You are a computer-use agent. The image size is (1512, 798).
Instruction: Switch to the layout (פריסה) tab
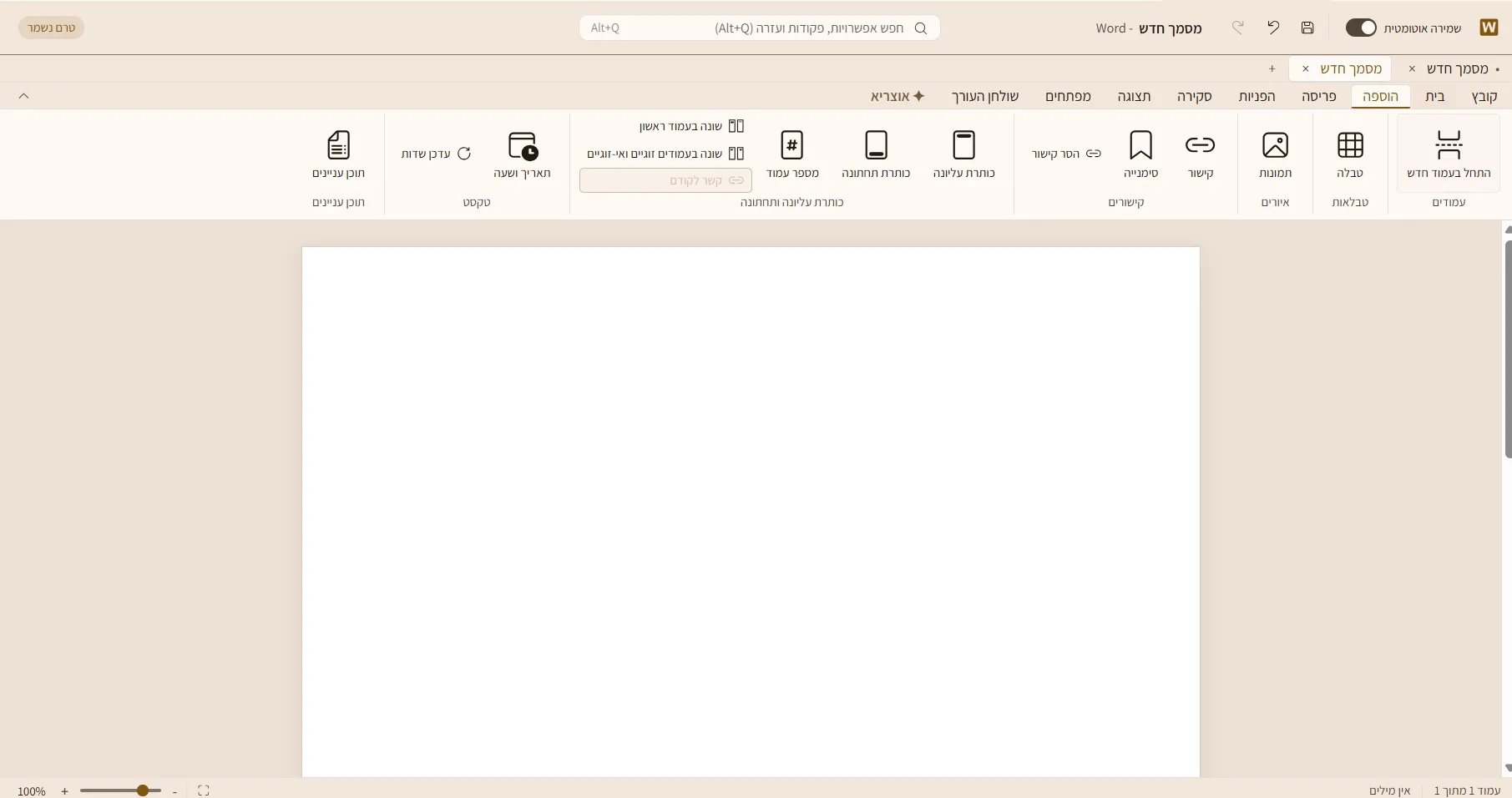[1319, 96]
